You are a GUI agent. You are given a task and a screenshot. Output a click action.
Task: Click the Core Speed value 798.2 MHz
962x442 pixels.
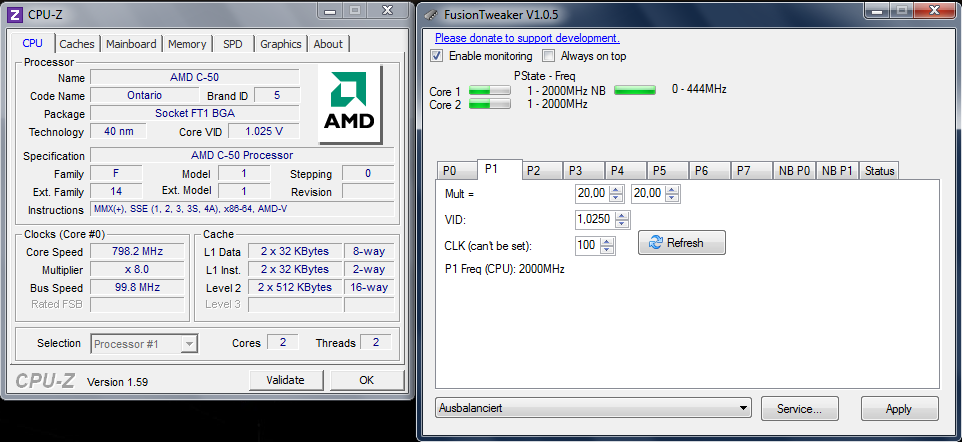(137, 251)
